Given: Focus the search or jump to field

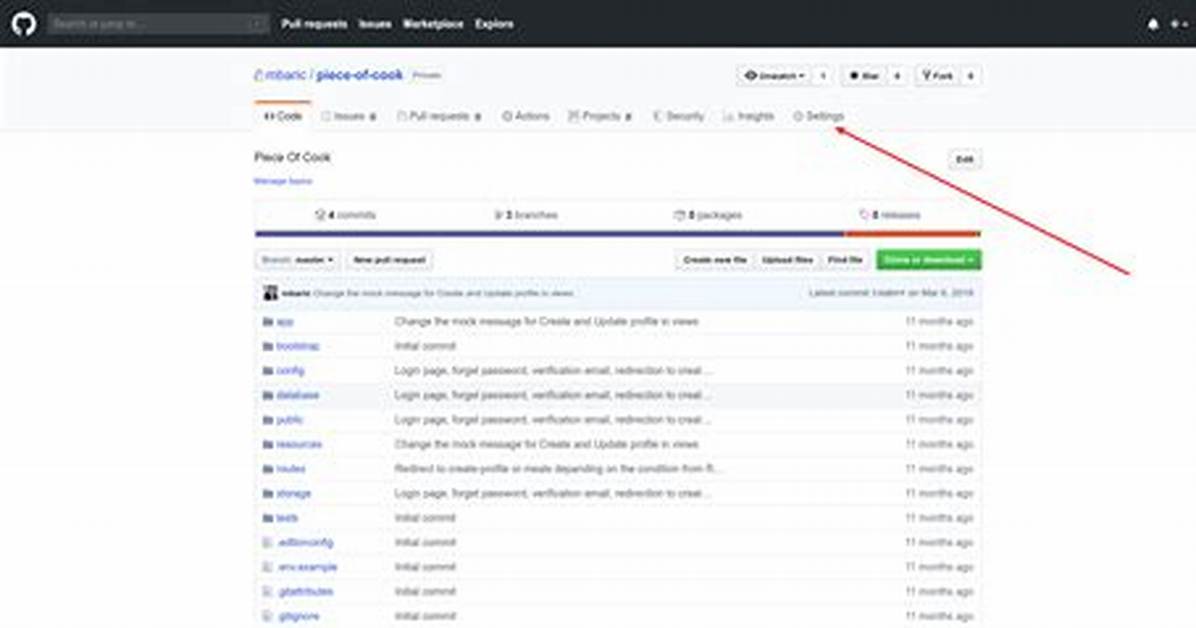Looking at the screenshot, I should (158, 24).
